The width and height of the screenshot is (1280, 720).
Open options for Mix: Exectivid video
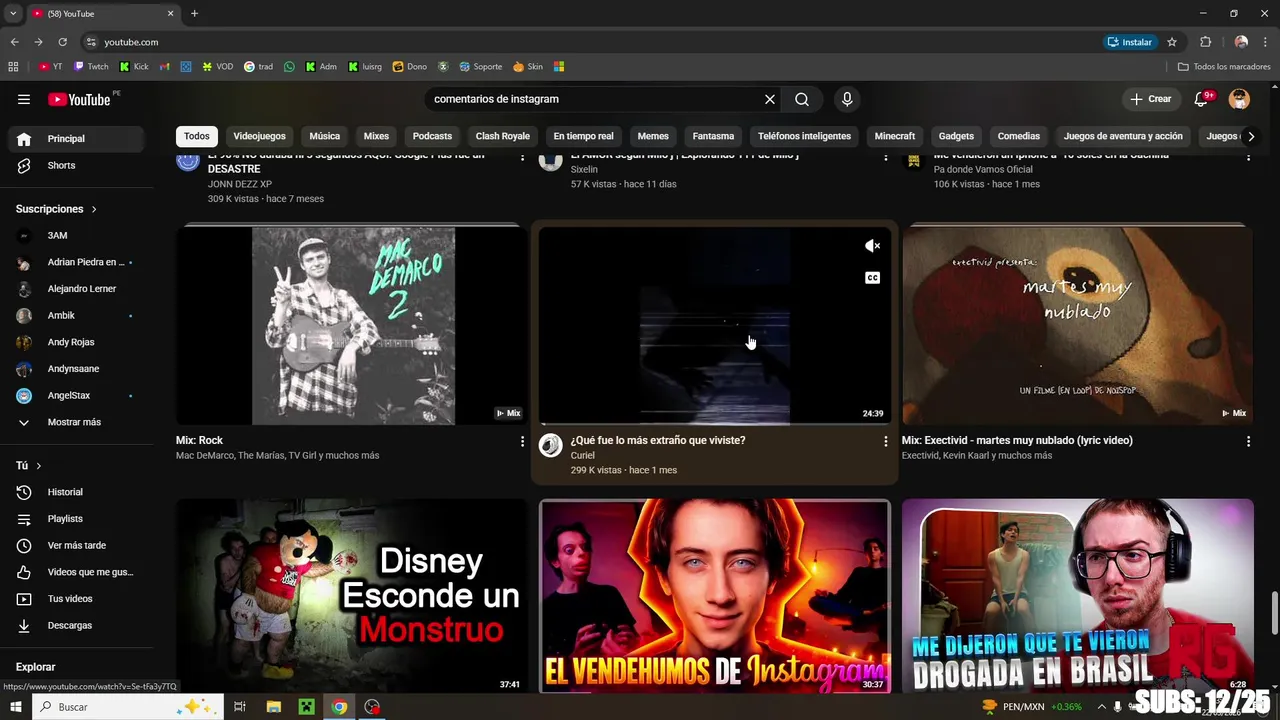[1248, 441]
